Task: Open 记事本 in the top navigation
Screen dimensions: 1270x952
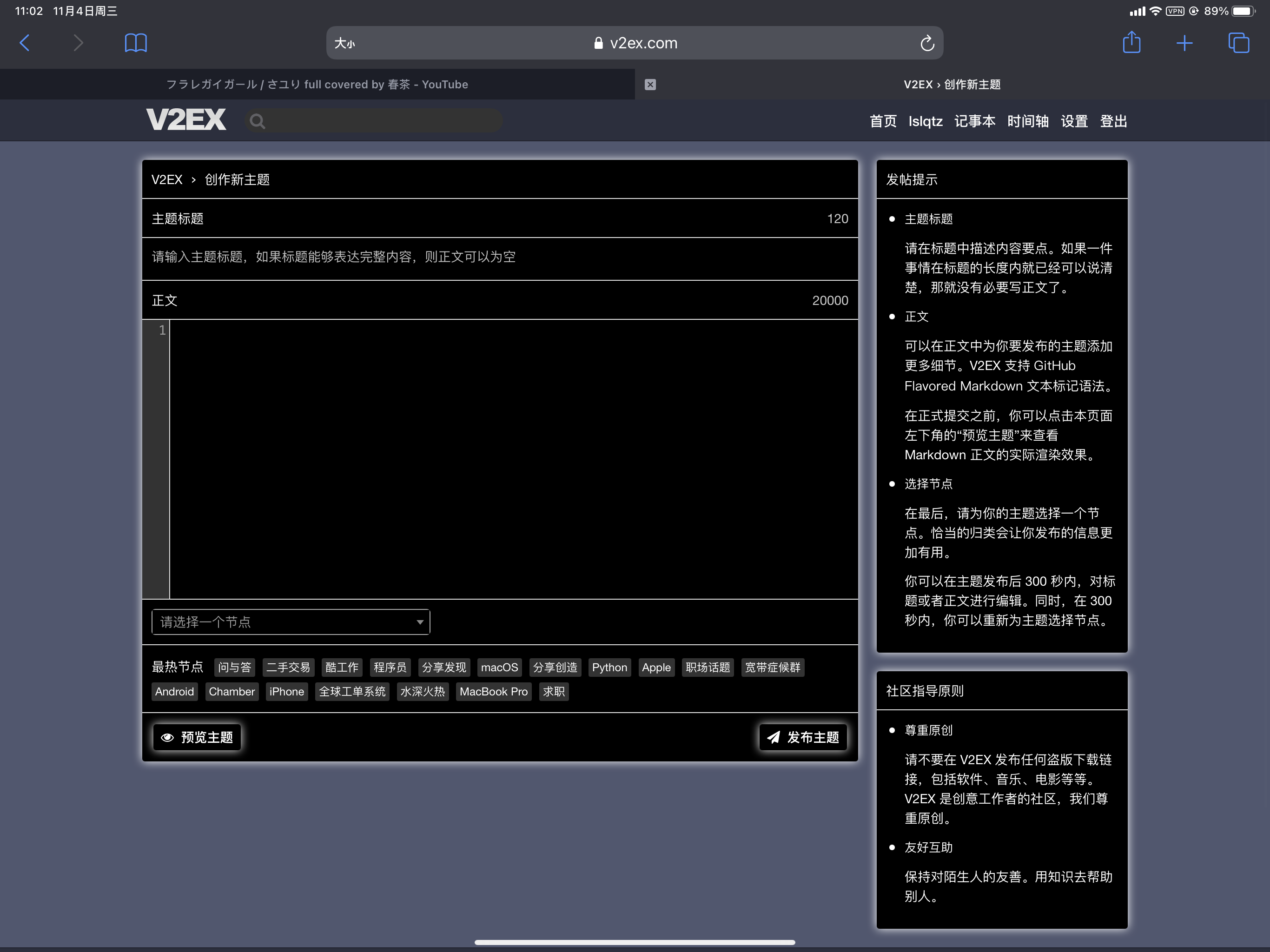Action: (974, 121)
